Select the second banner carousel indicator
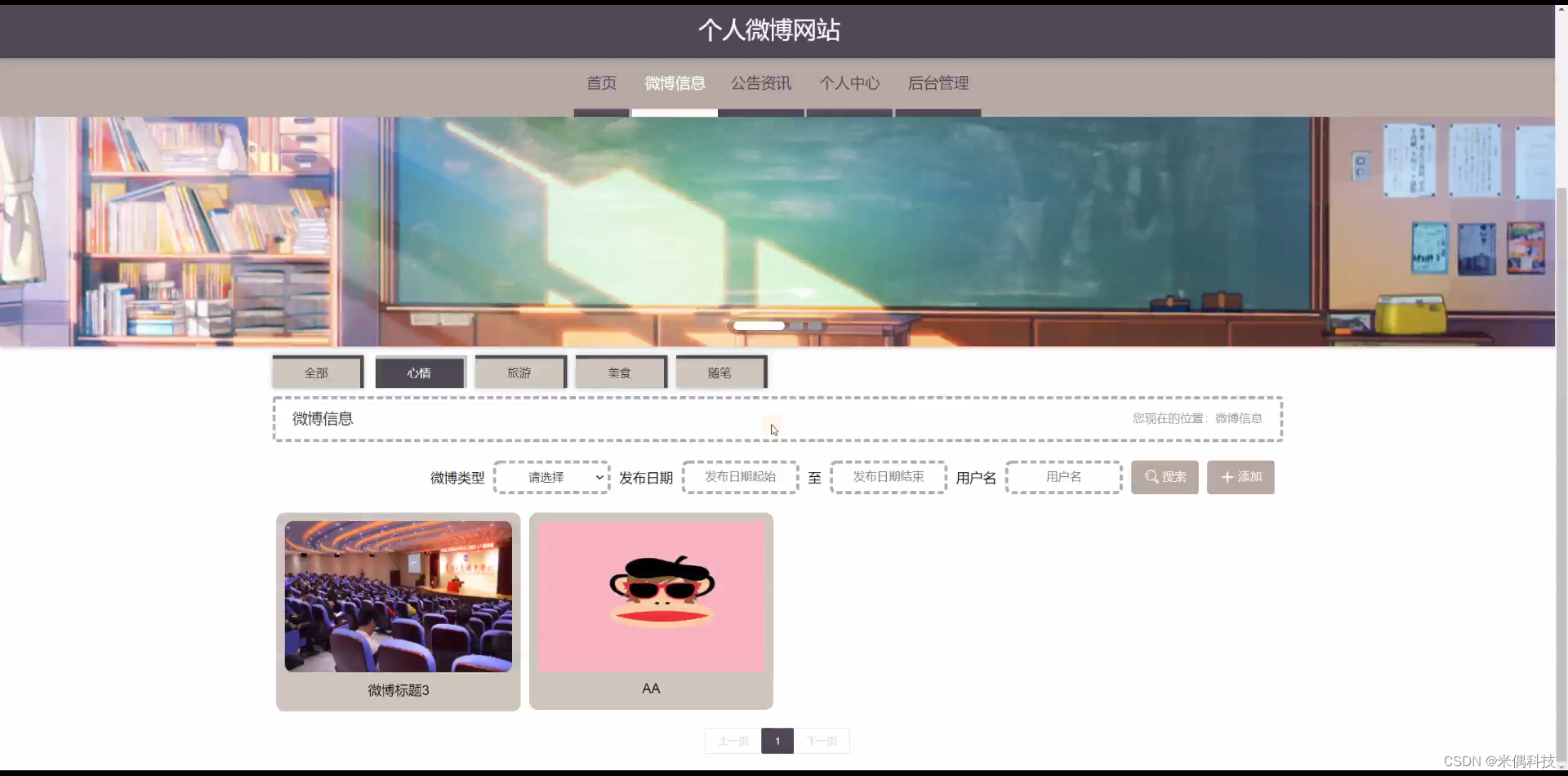This screenshot has height=776, width=1568. click(796, 326)
